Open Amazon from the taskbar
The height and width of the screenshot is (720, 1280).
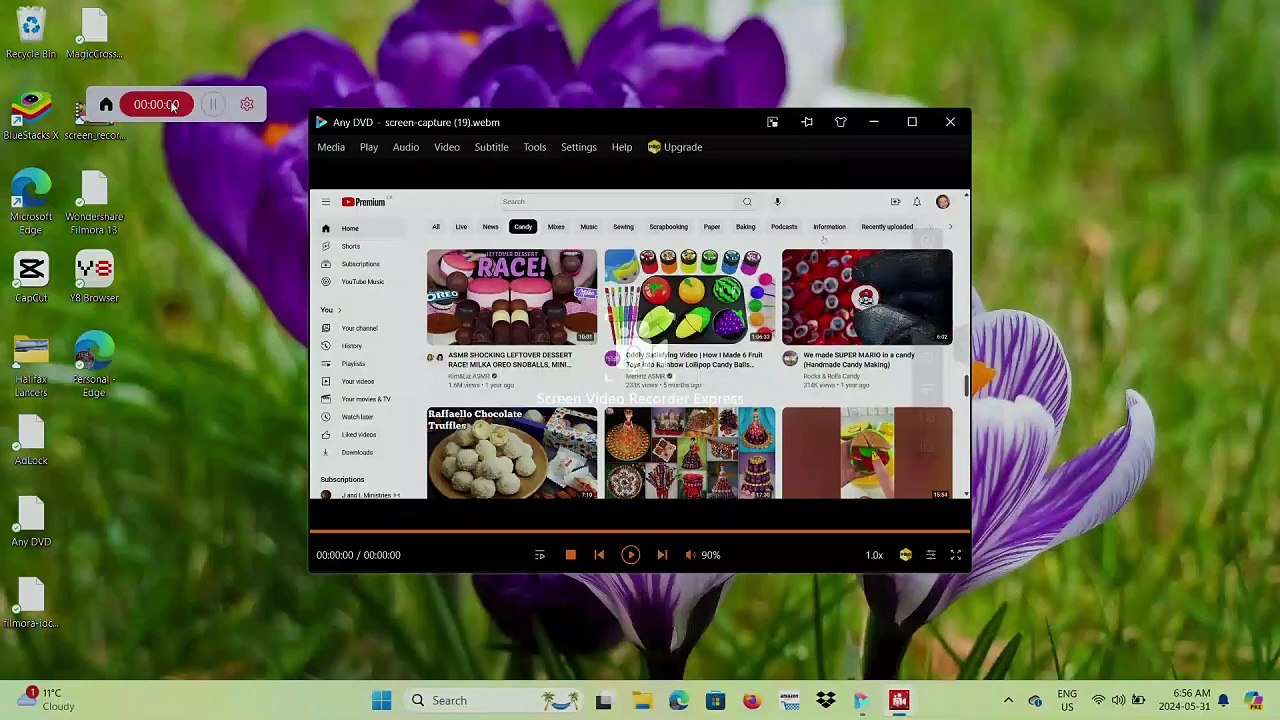point(789,701)
